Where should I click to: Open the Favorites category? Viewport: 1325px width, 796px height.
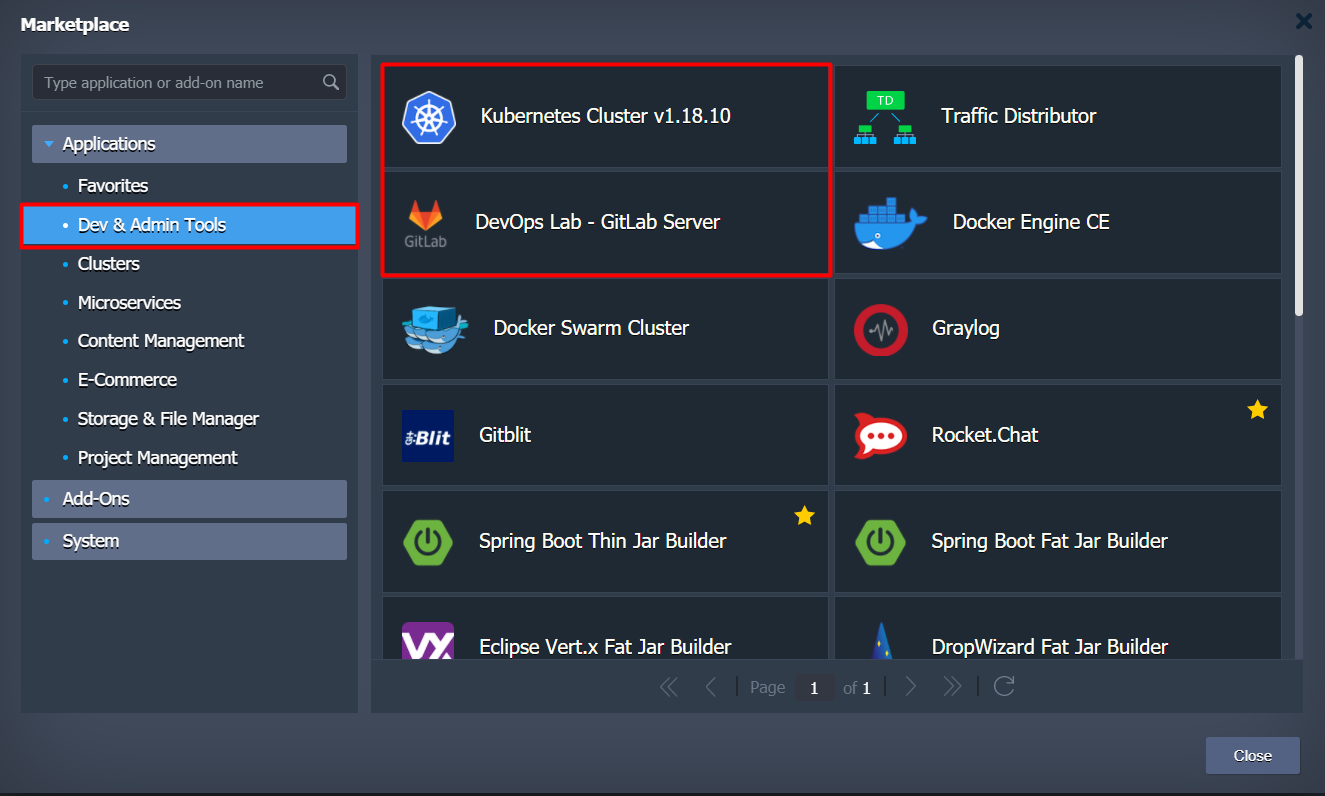pyautogui.click(x=113, y=186)
